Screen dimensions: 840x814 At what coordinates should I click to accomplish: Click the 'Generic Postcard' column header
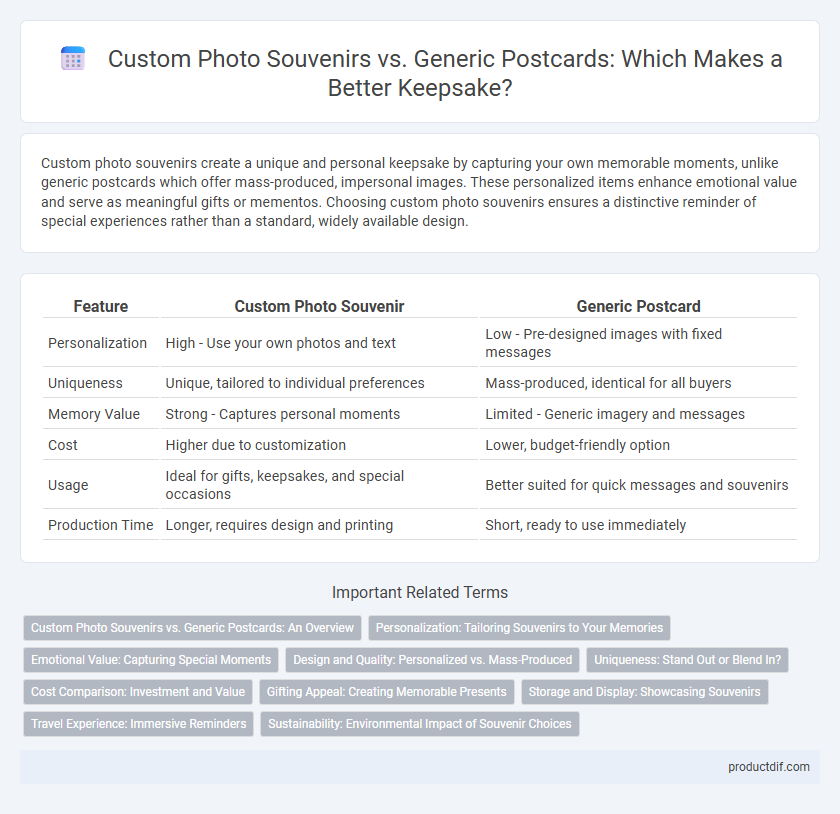point(639,306)
